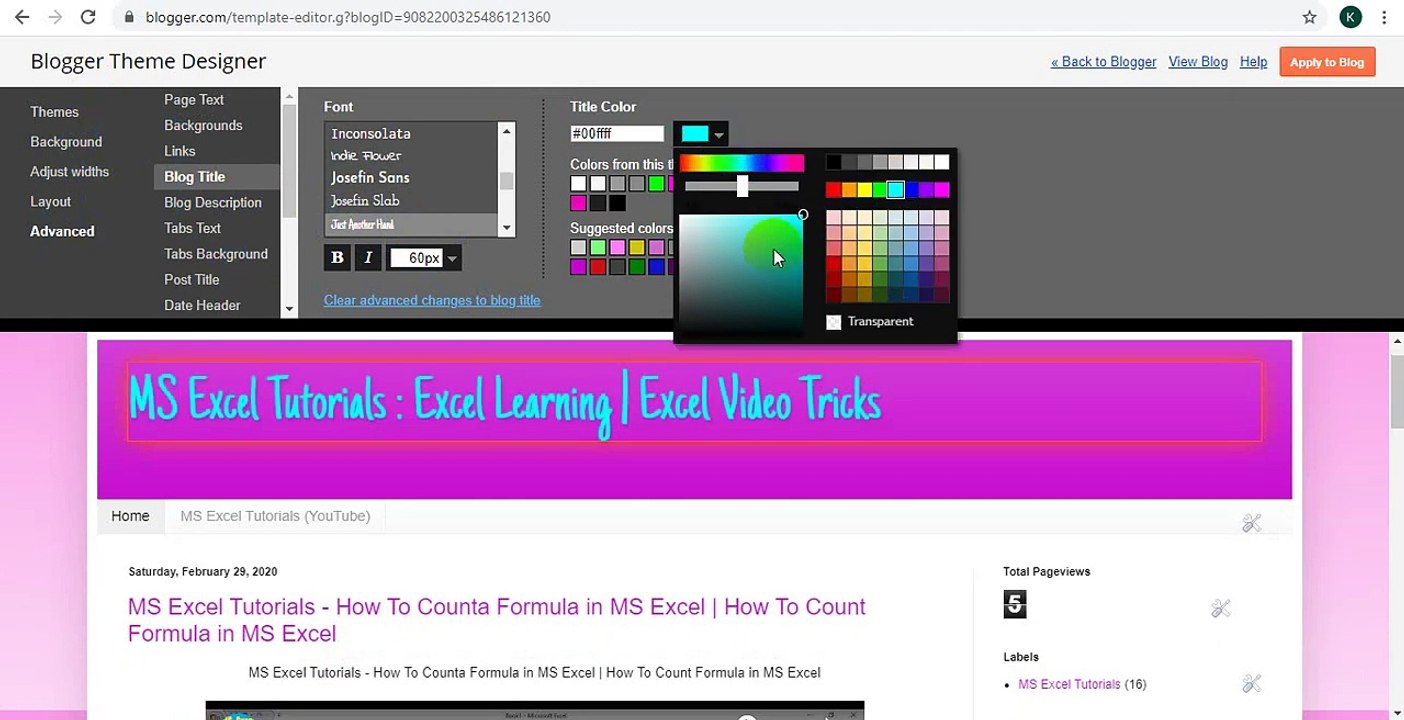Open Adjust widths section
Viewport: 1404px width, 720px height.
click(70, 172)
